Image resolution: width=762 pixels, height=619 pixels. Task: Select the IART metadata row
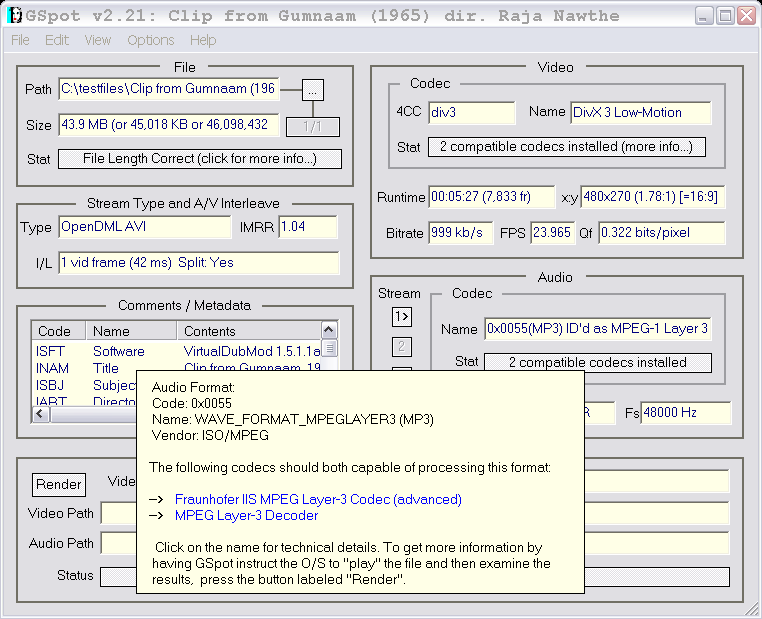pos(84,401)
